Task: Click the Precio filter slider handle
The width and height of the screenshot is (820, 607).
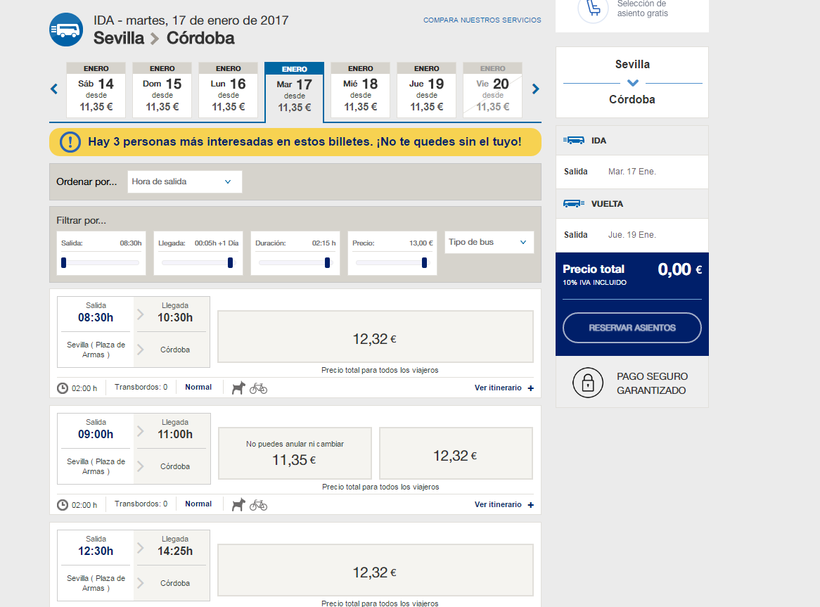Action: click(x=424, y=263)
